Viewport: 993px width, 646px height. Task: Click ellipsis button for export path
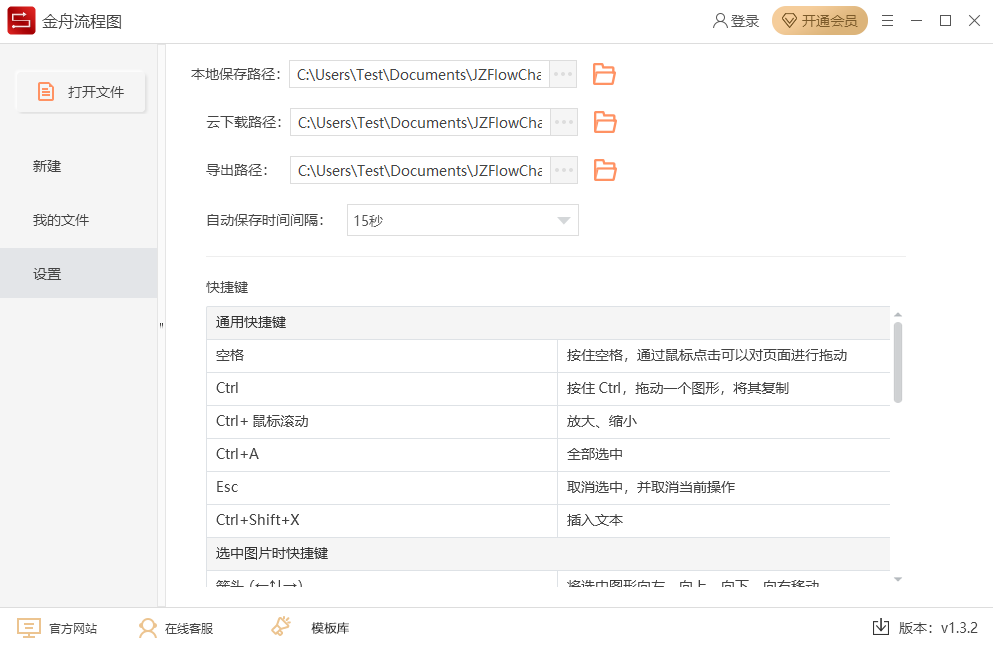tap(564, 170)
